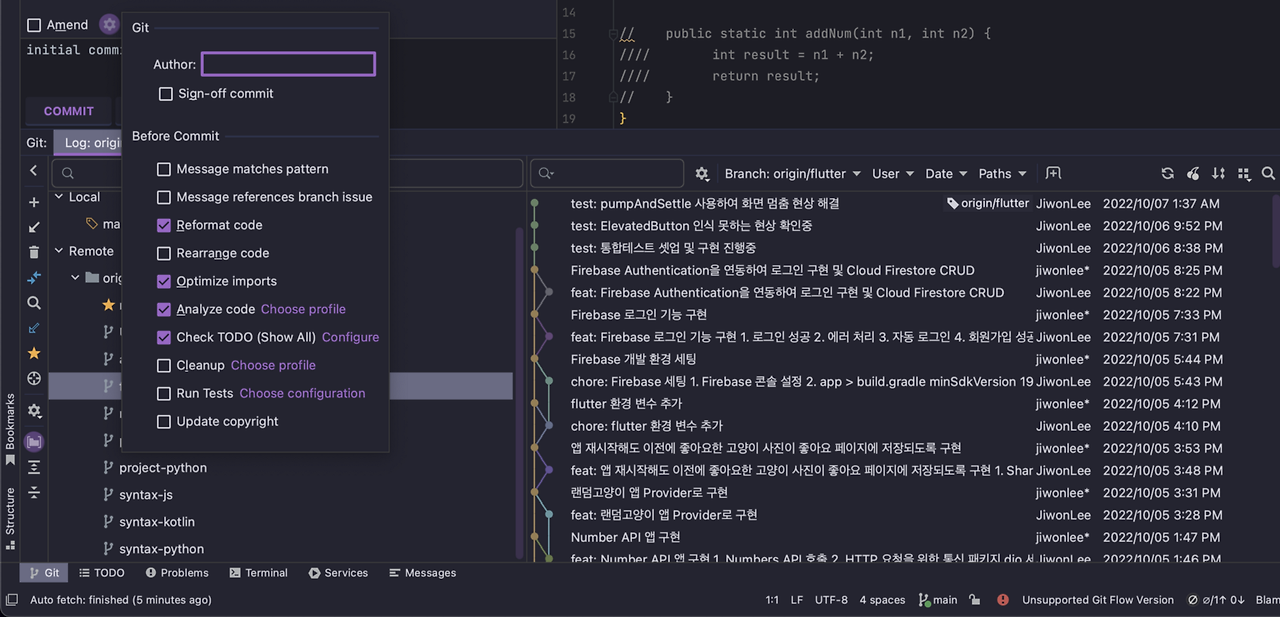This screenshot has height=617, width=1280.
Task: Collapse the Local branches node
Action: click(x=58, y=197)
